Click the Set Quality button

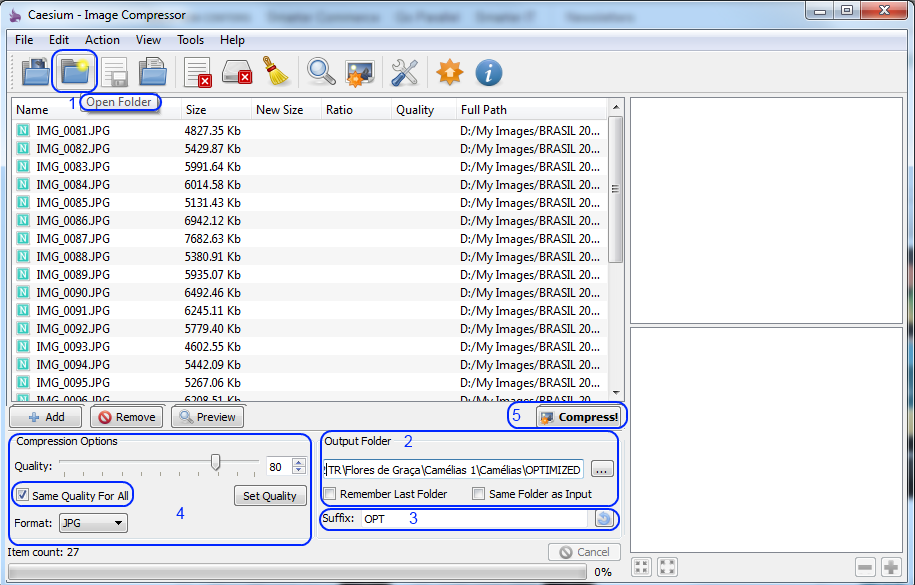pyautogui.click(x=270, y=496)
